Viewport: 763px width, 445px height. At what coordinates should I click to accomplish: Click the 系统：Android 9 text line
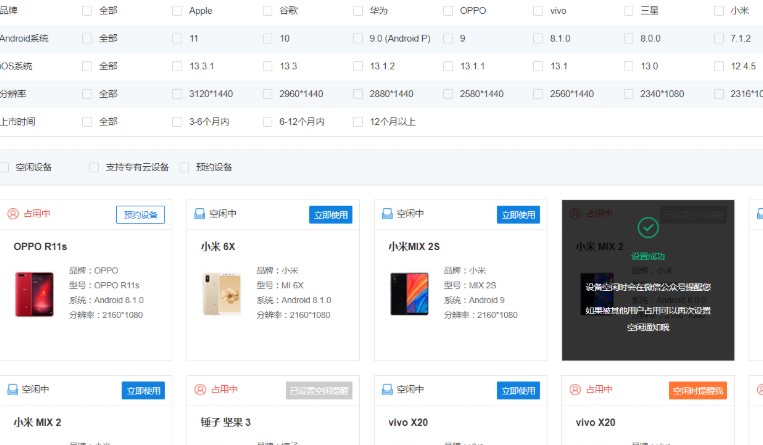pos(474,300)
